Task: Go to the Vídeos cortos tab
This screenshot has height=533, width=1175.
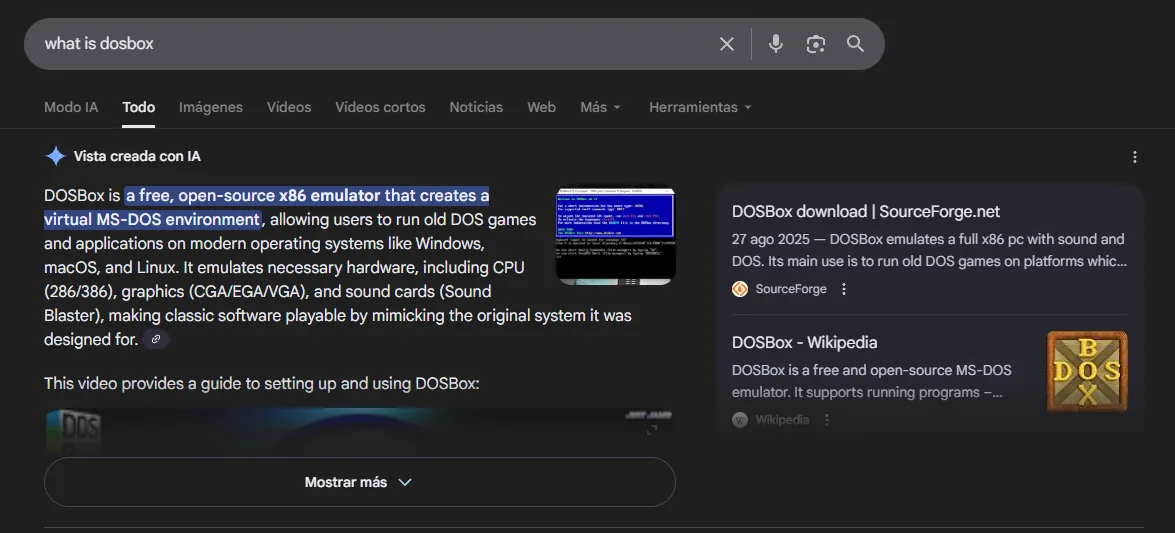Action: coord(380,107)
